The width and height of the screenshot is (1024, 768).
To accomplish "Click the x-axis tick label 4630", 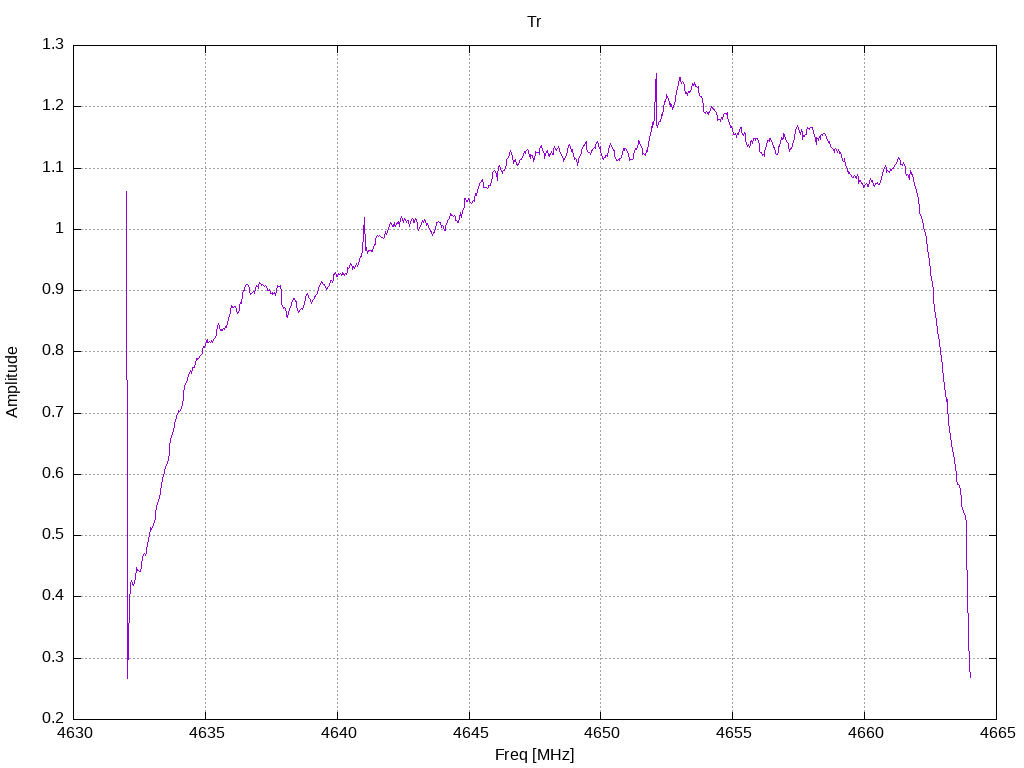I will click(74, 733).
